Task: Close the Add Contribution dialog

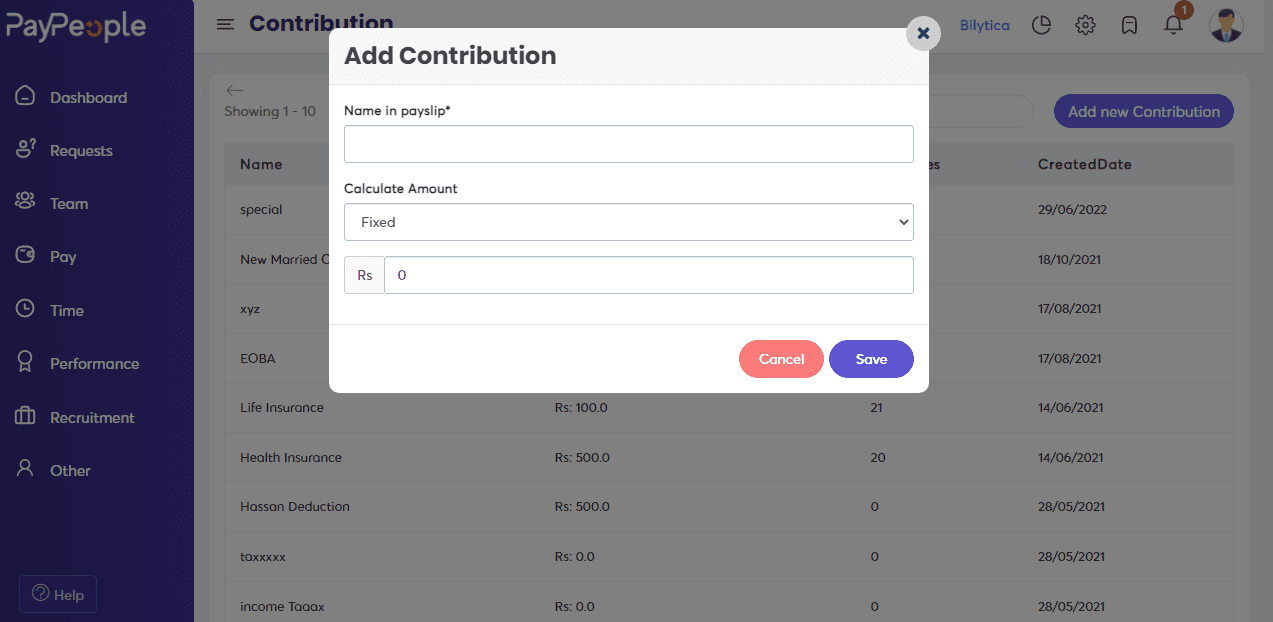Action: (x=923, y=33)
